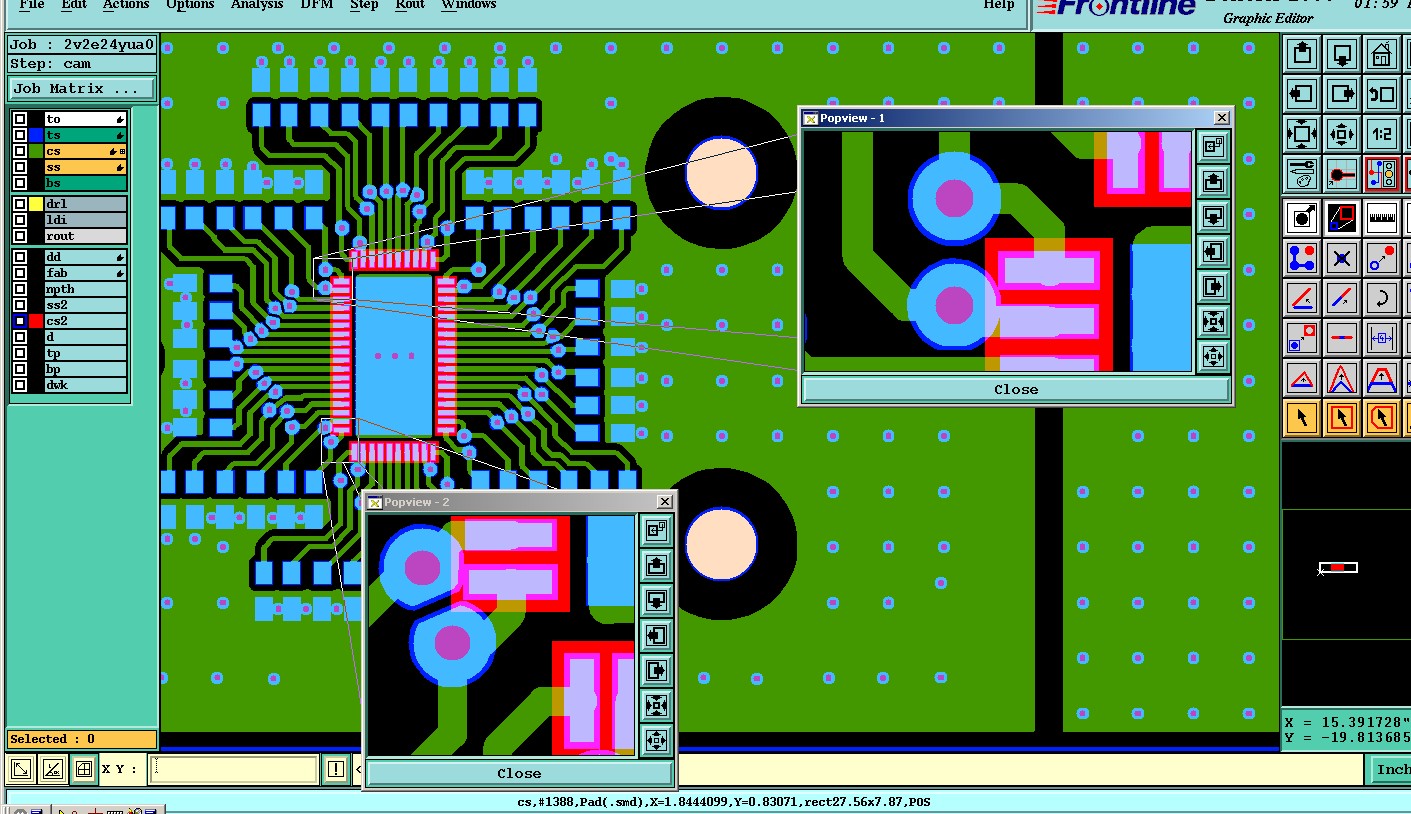1411x814 pixels.
Task: Click the Job Matrix ... button
Action: point(82,89)
